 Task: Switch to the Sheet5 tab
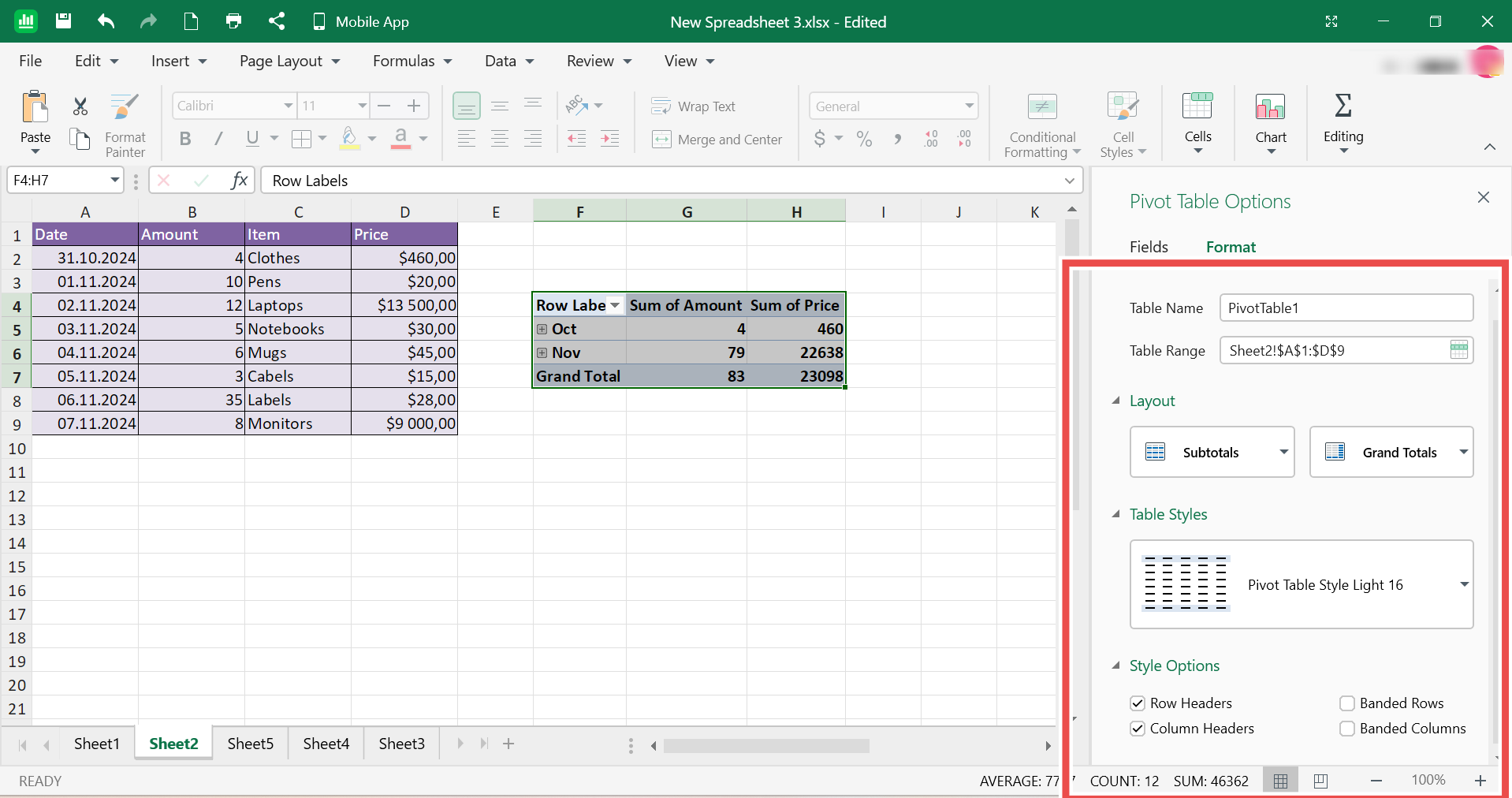click(250, 744)
